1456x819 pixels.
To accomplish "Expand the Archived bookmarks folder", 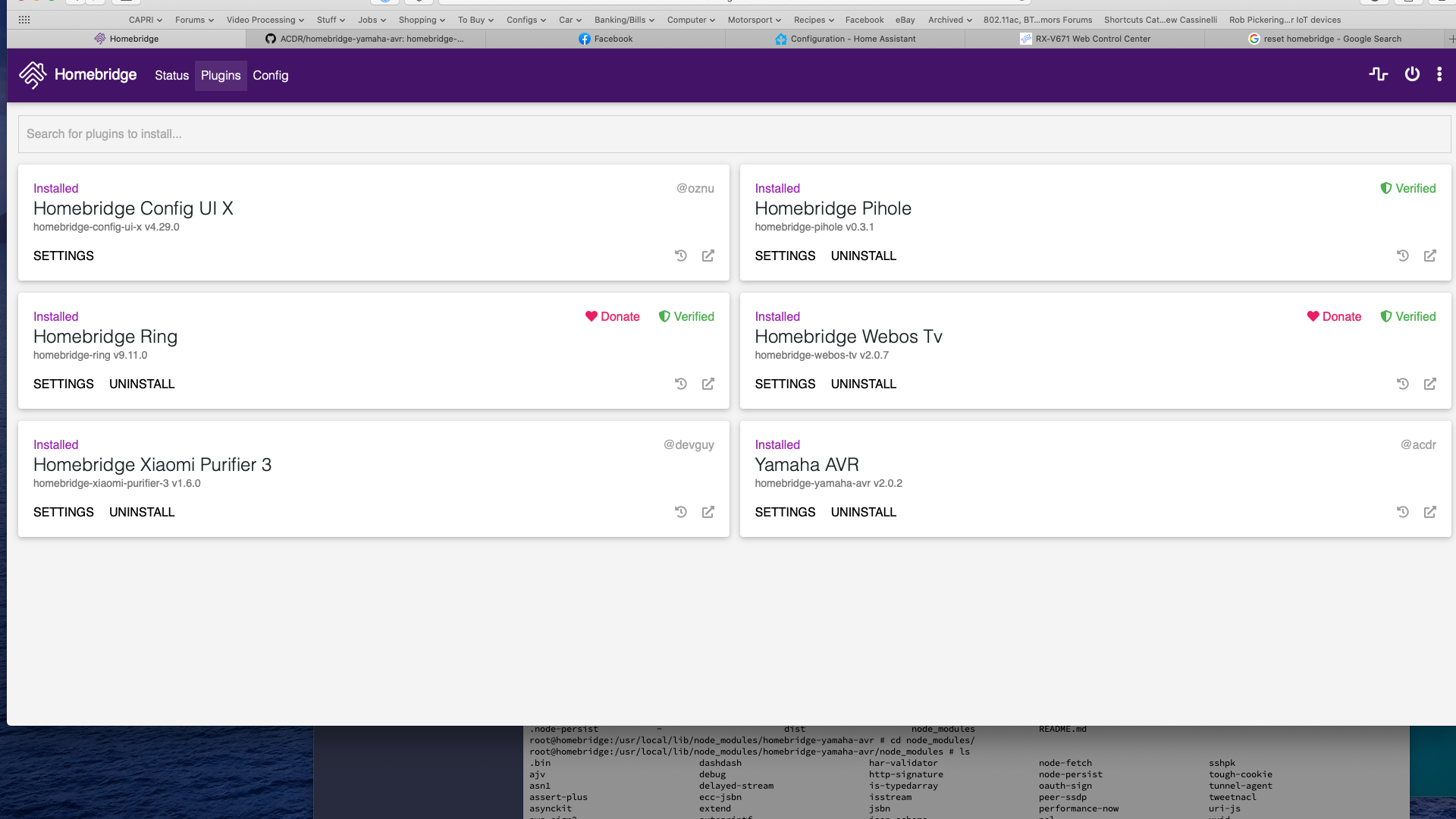I will [949, 20].
